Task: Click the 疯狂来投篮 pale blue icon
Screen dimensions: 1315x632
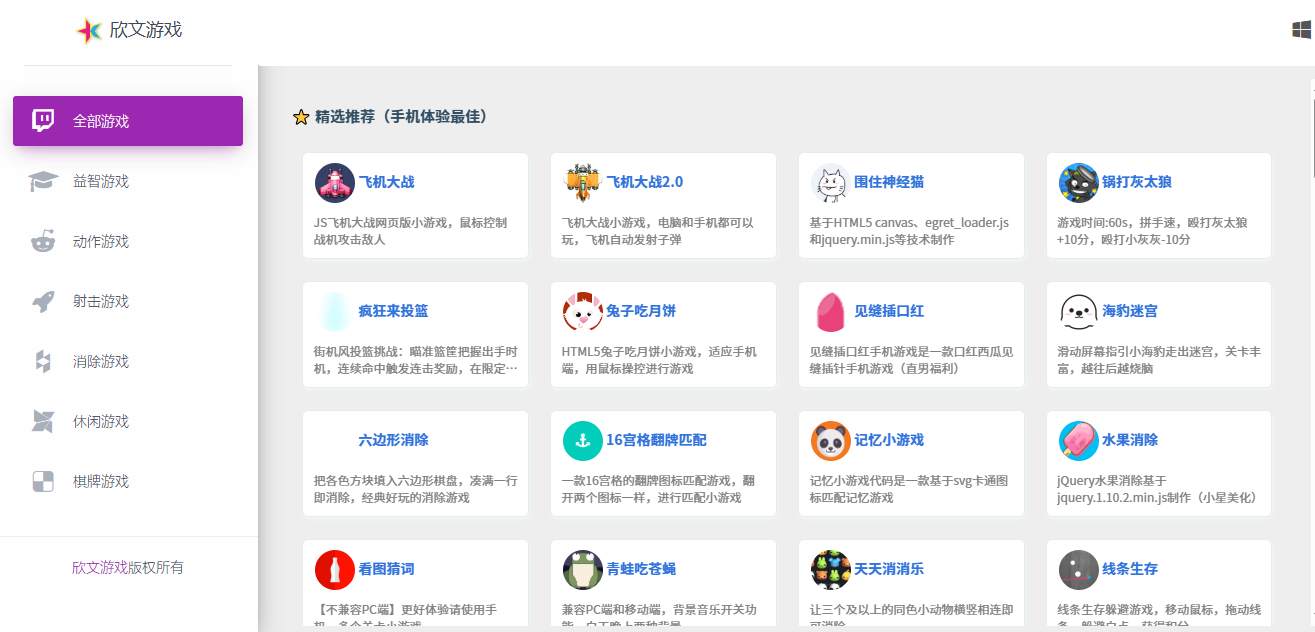Action: [x=335, y=312]
